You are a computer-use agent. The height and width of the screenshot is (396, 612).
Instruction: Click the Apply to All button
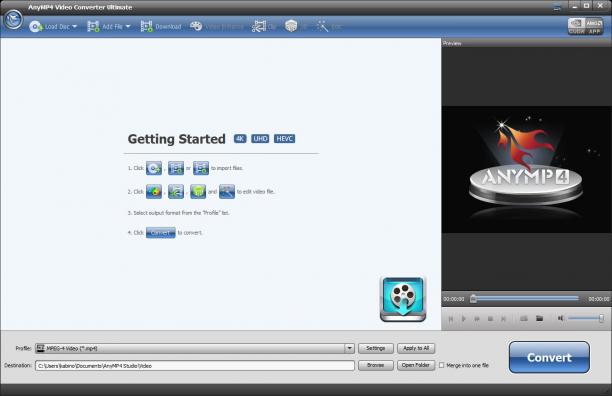(416, 348)
